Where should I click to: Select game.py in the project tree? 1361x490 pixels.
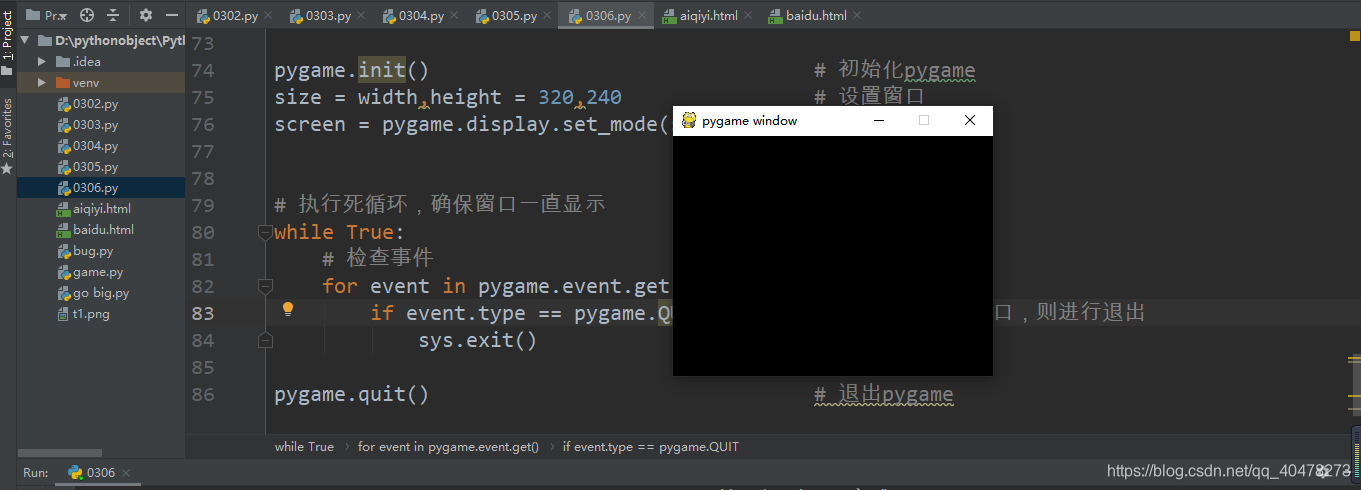pos(90,272)
